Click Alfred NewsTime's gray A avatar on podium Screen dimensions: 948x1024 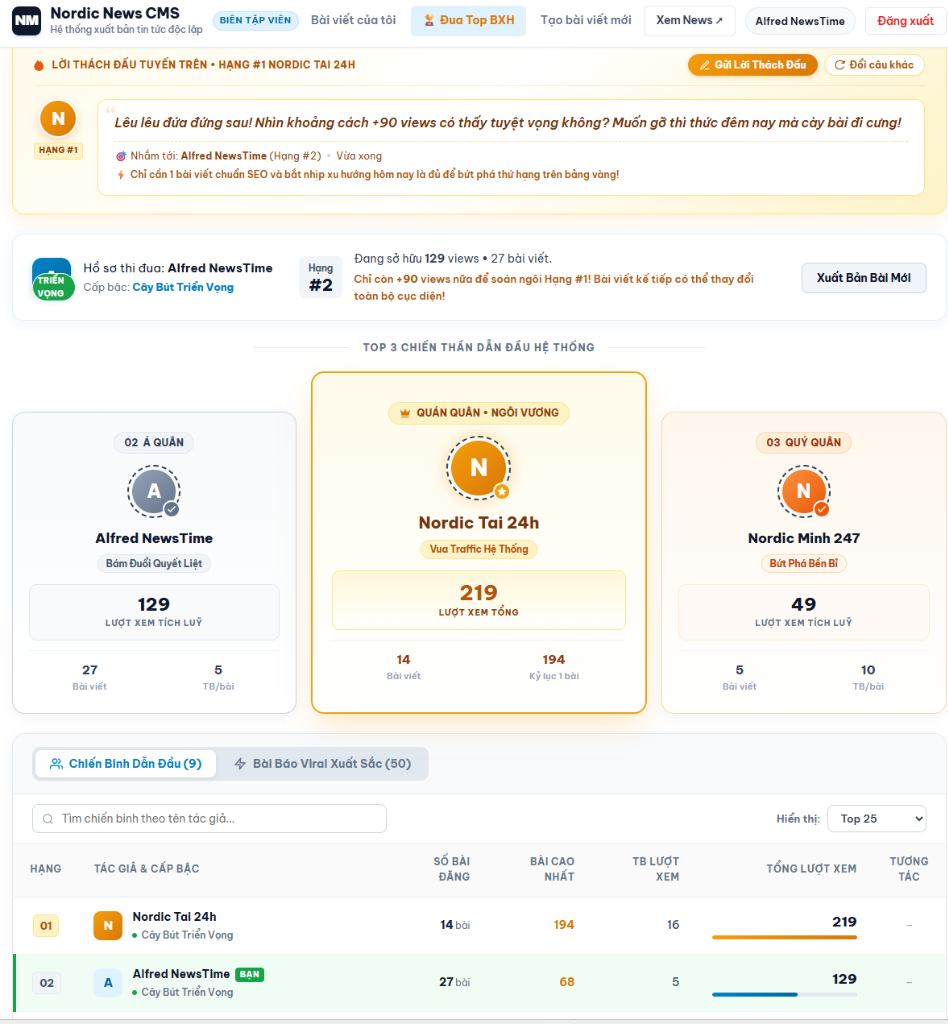(154, 491)
